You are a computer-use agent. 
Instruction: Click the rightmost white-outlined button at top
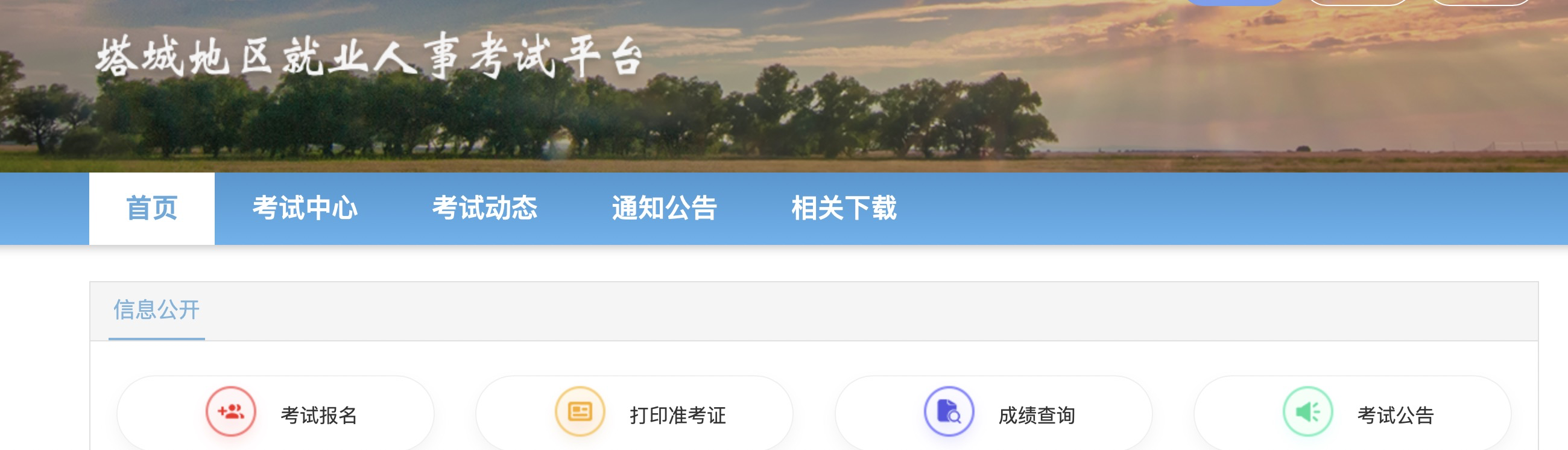(x=1482, y=2)
